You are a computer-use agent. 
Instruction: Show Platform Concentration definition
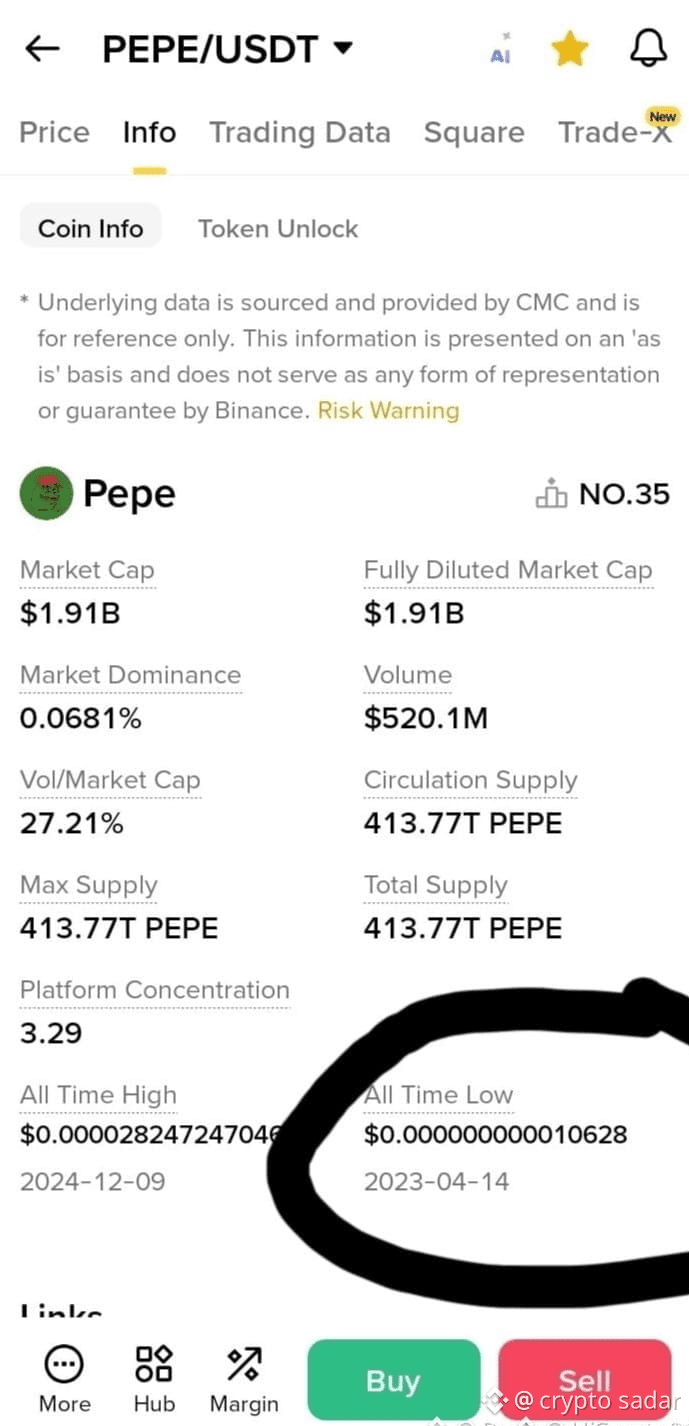(x=155, y=990)
